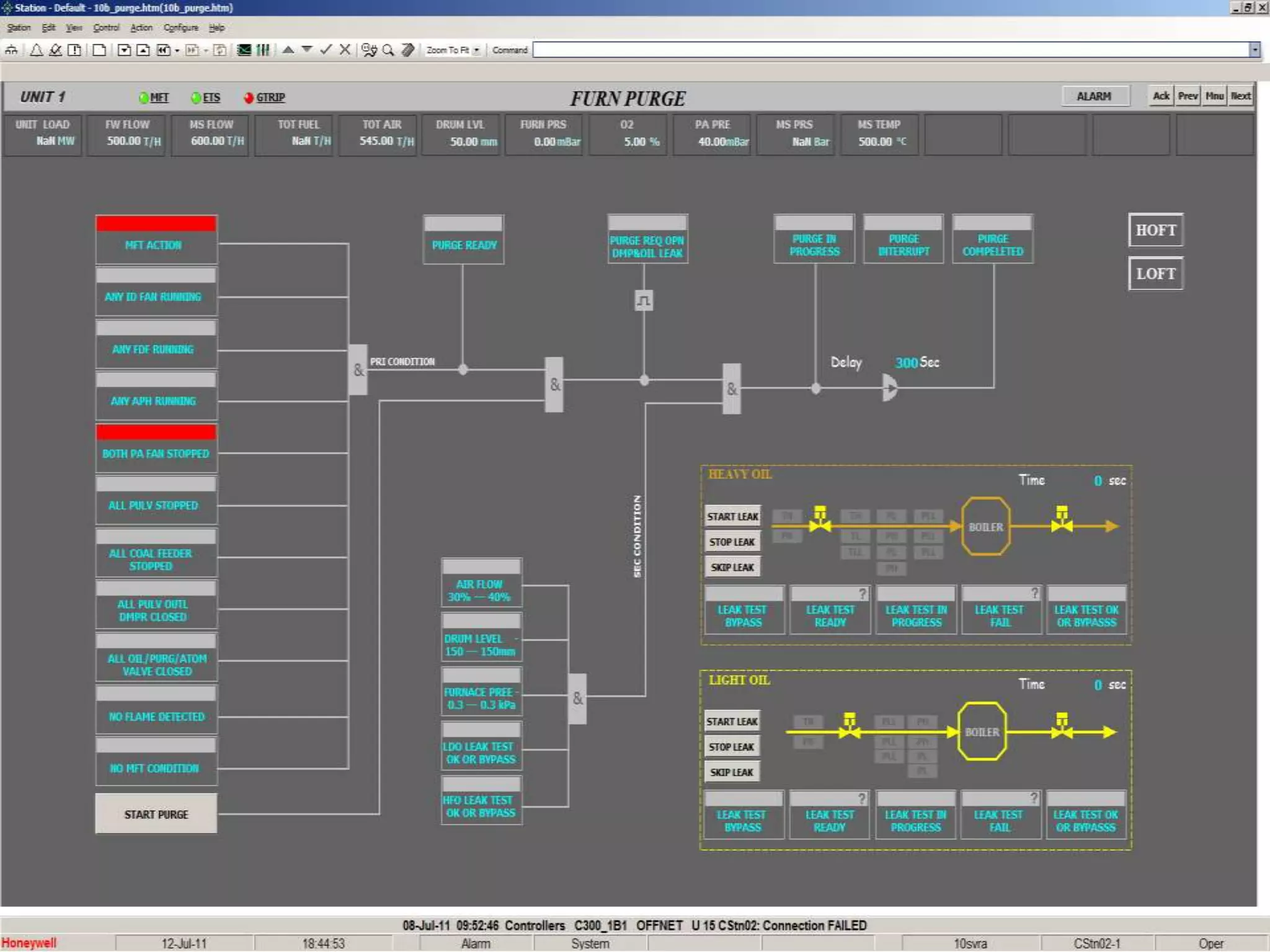Click the trend bars icon in toolbar

(x=263, y=50)
